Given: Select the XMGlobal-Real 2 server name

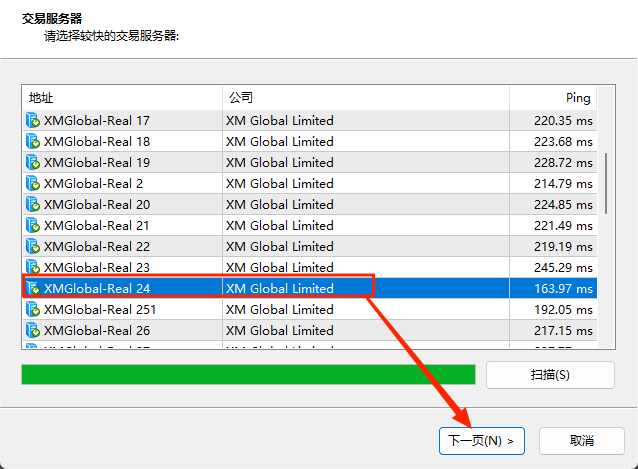Looking at the screenshot, I should (x=94, y=183).
